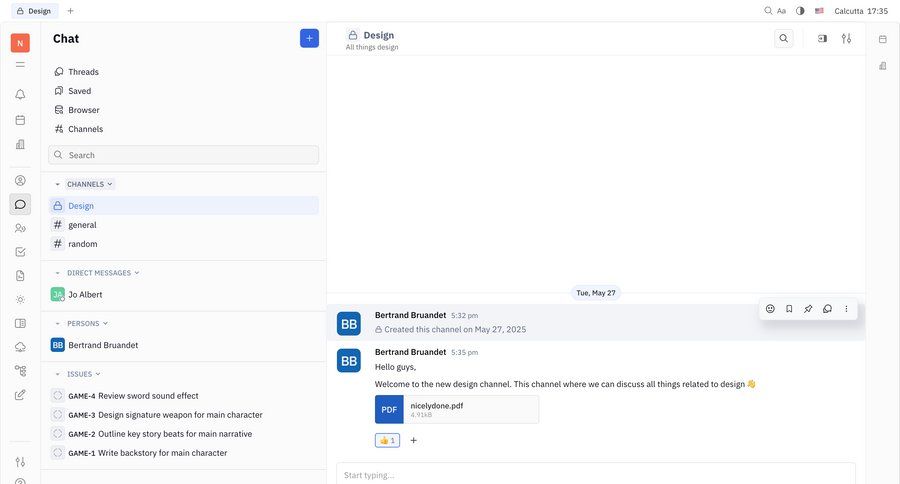The height and width of the screenshot is (484, 900).
Task: Click the Start typing message box
Action: (596, 474)
